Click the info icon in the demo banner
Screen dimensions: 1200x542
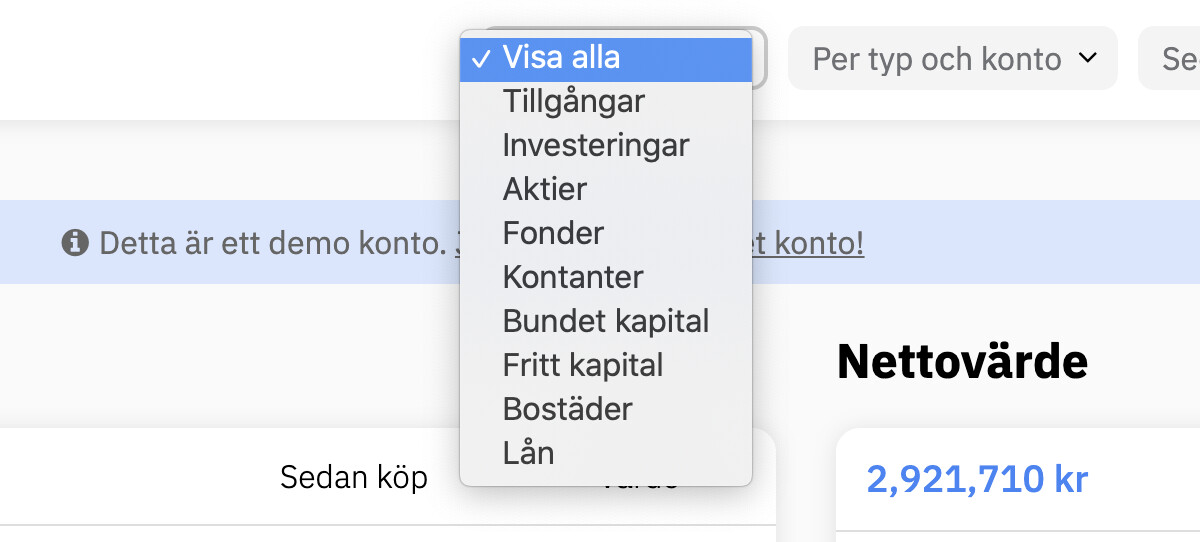pos(74,243)
